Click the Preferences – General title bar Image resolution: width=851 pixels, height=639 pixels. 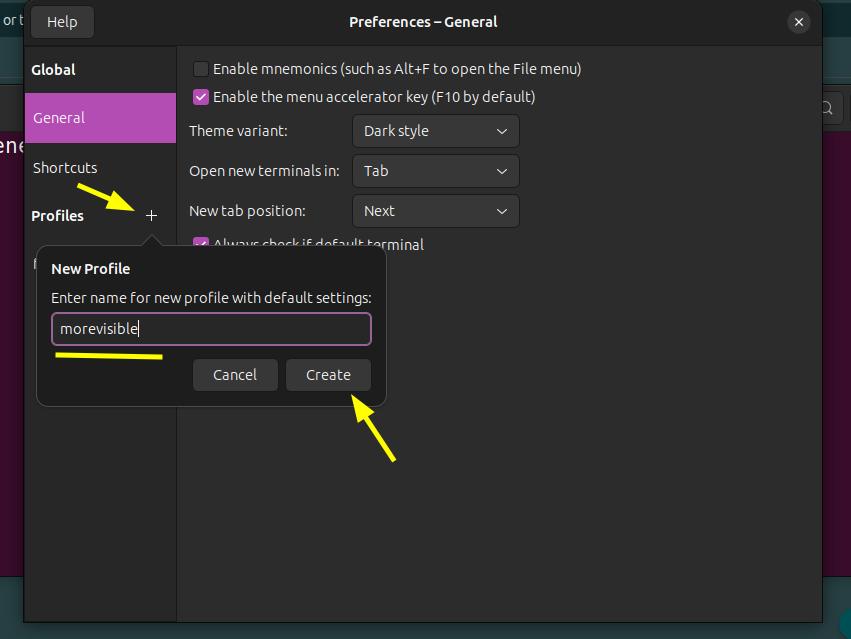pos(423,22)
